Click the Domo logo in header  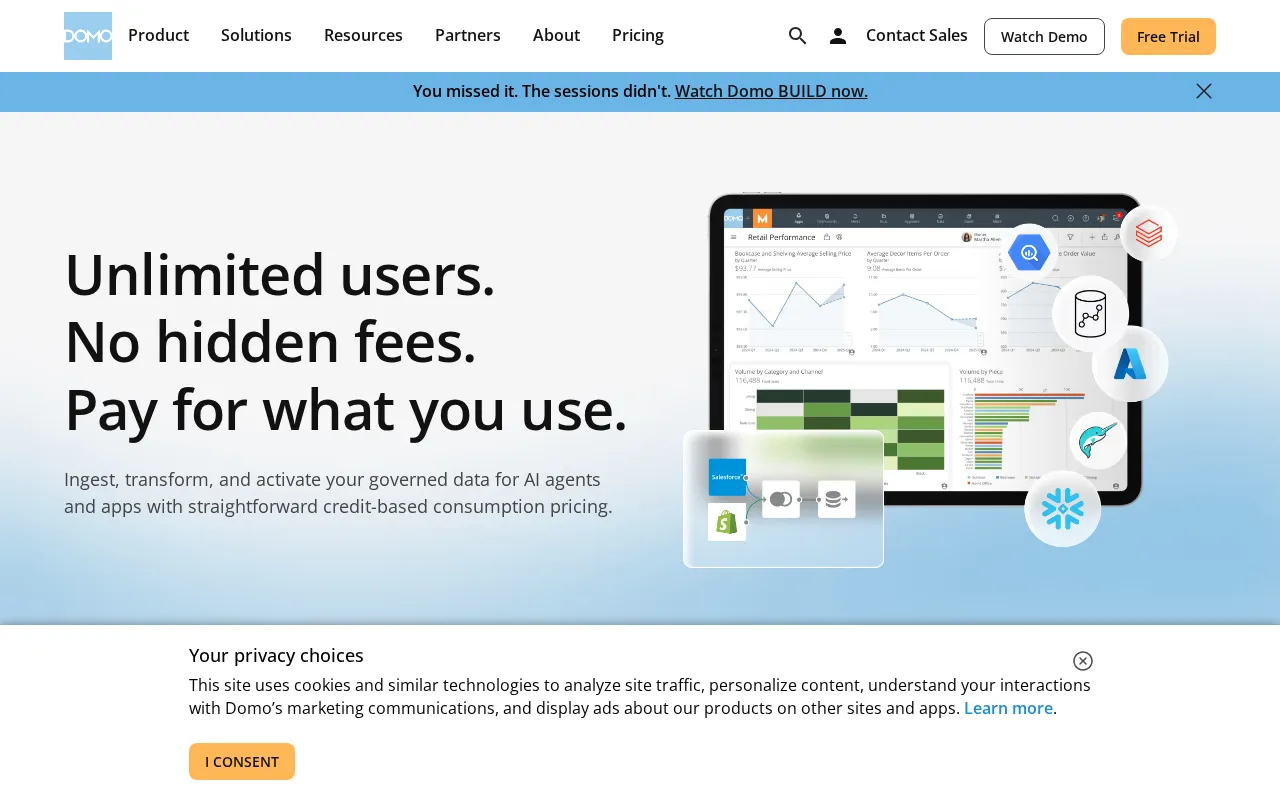(88, 36)
